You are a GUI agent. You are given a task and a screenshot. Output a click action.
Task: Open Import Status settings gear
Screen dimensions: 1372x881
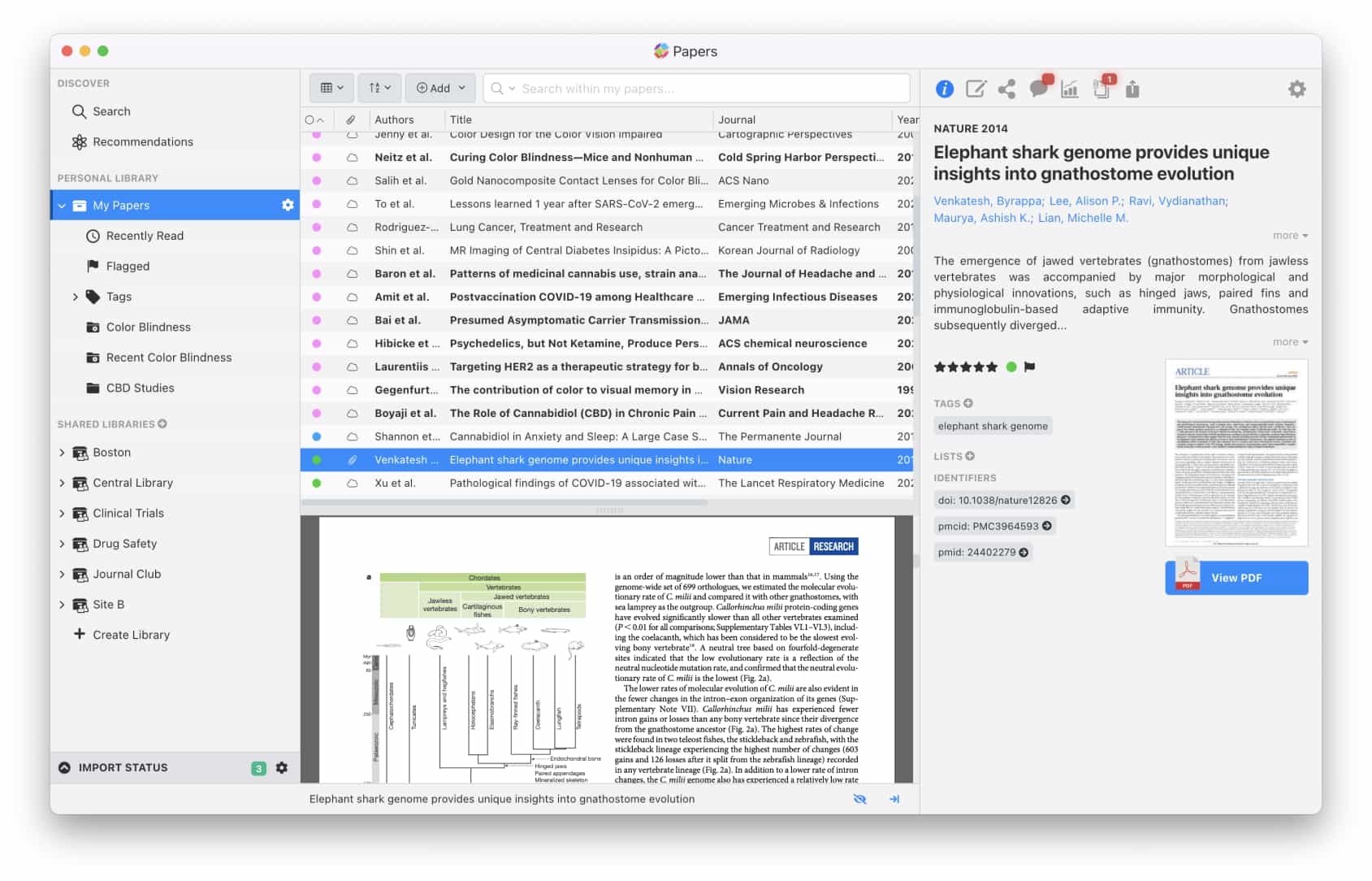282,767
